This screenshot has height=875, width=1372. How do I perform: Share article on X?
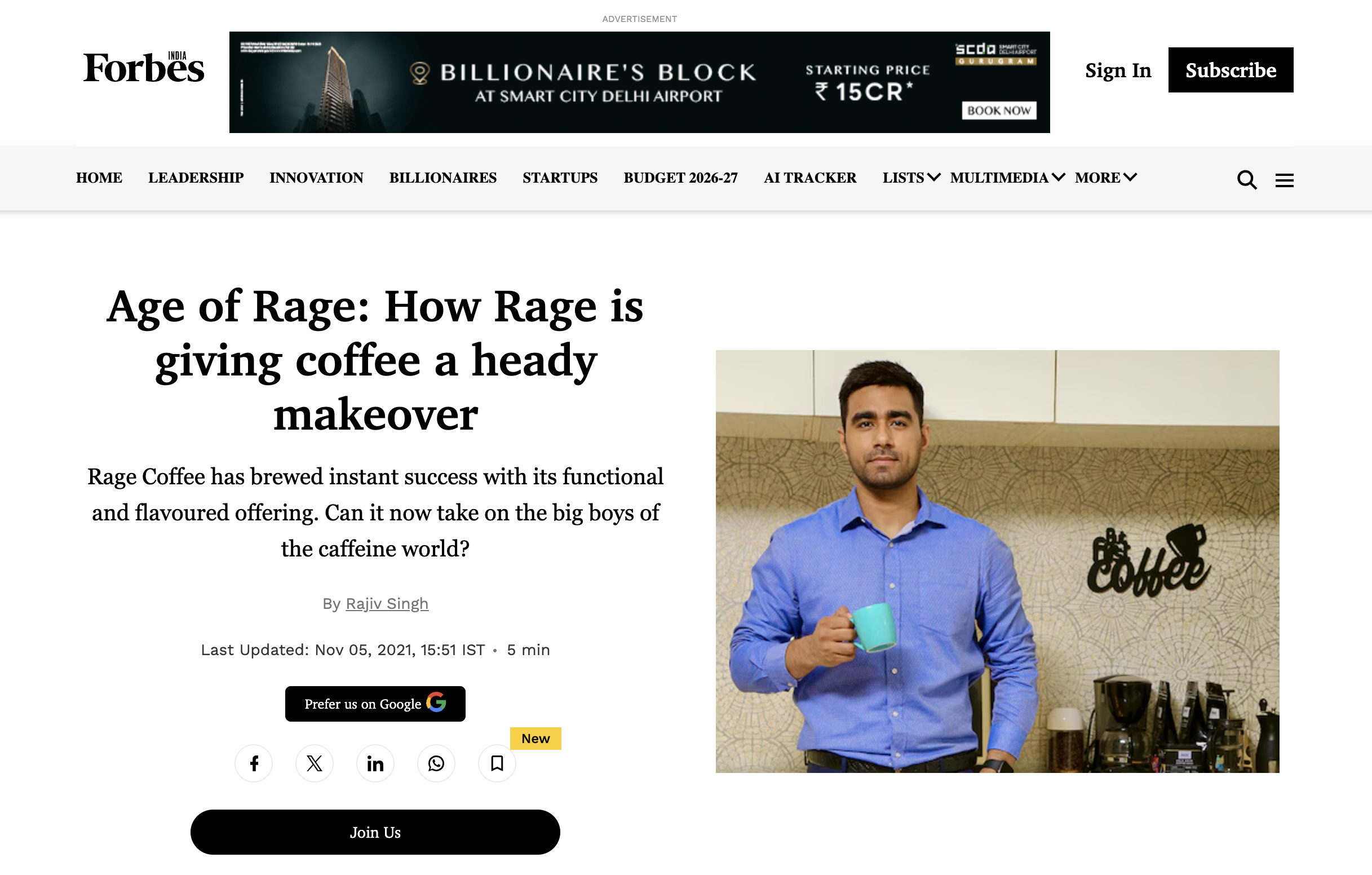pyautogui.click(x=315, y=763)
